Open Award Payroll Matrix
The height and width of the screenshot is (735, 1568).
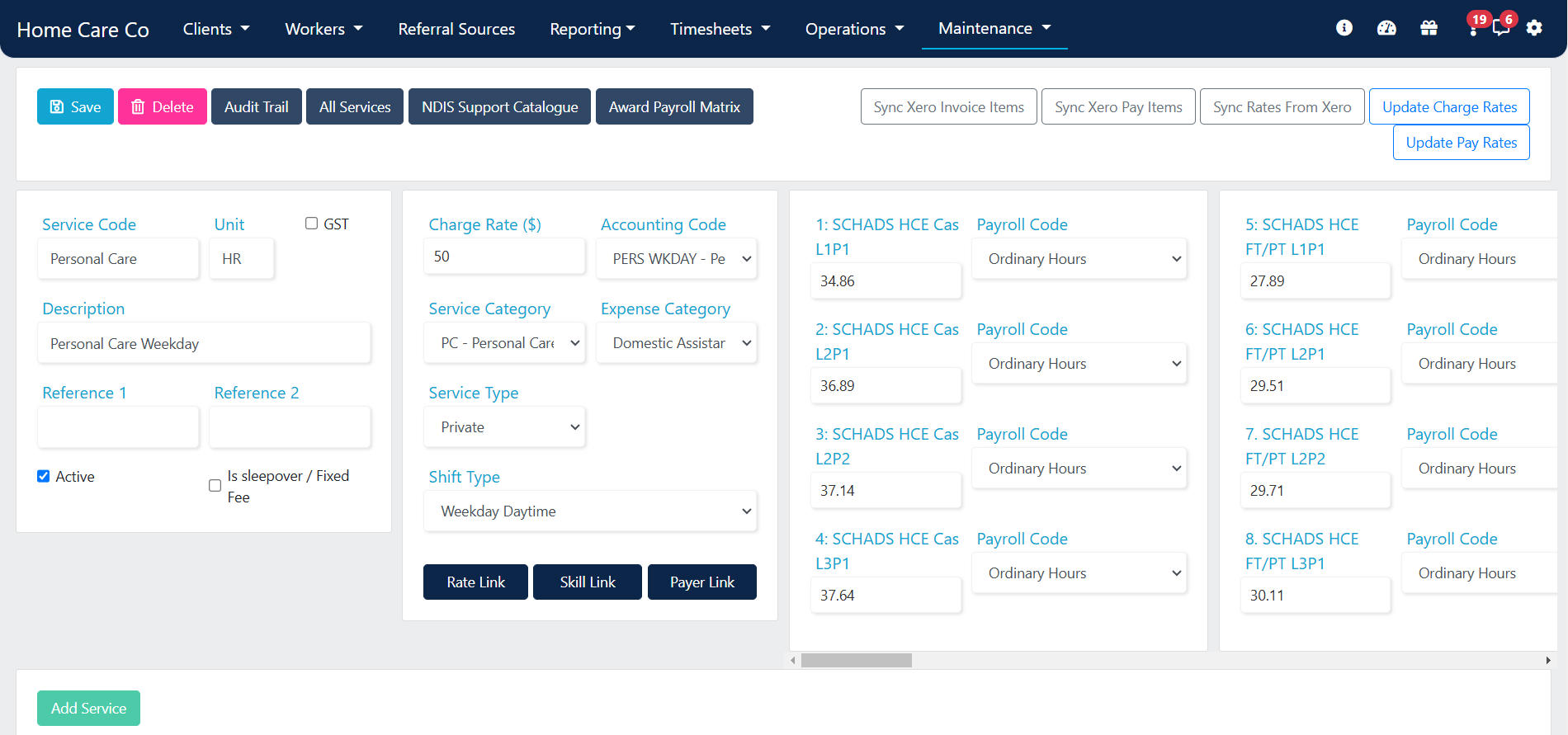[x=674, y=106]
